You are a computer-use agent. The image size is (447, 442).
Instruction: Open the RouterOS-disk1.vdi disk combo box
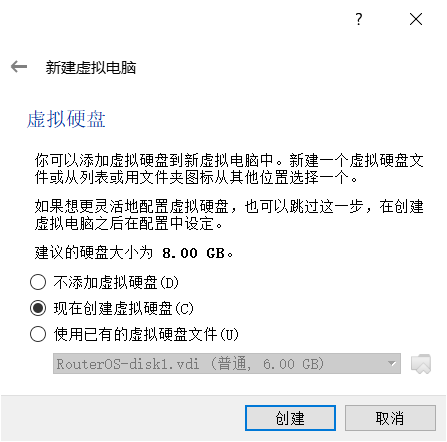coord(227,364)
